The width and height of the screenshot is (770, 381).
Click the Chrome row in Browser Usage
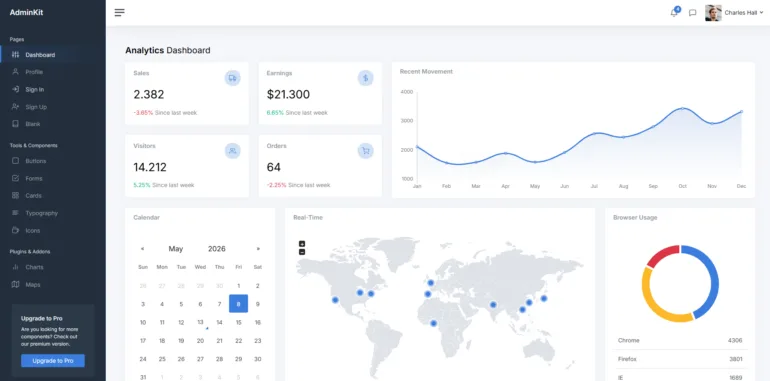click(680, 340)
